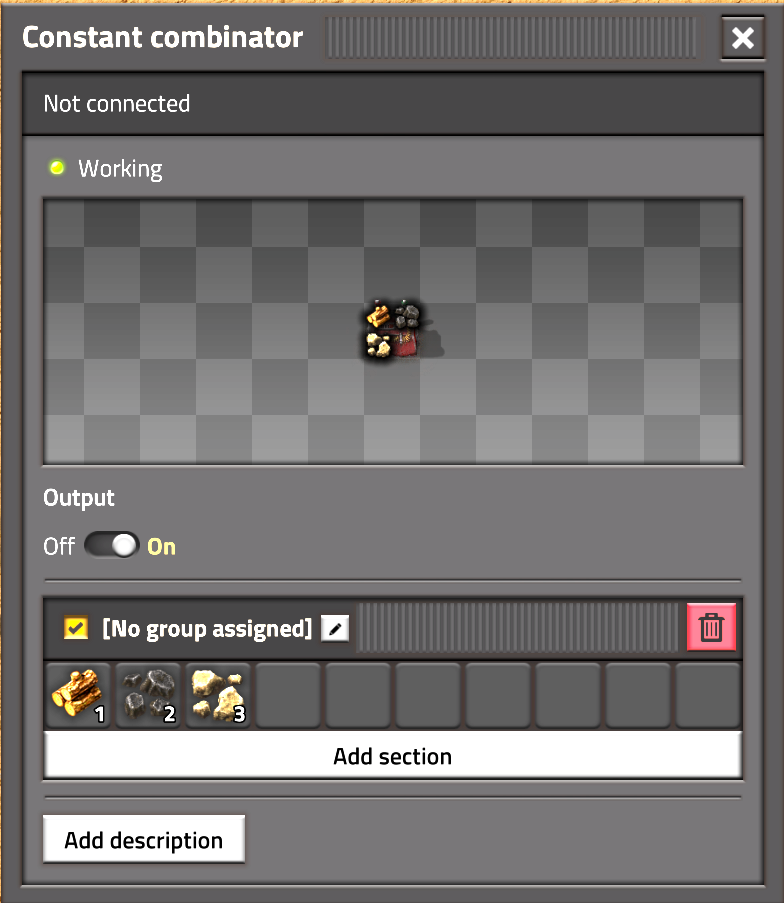Click the On label beside the switch
This screenshot has width=784, height=903.
(161, 547)
